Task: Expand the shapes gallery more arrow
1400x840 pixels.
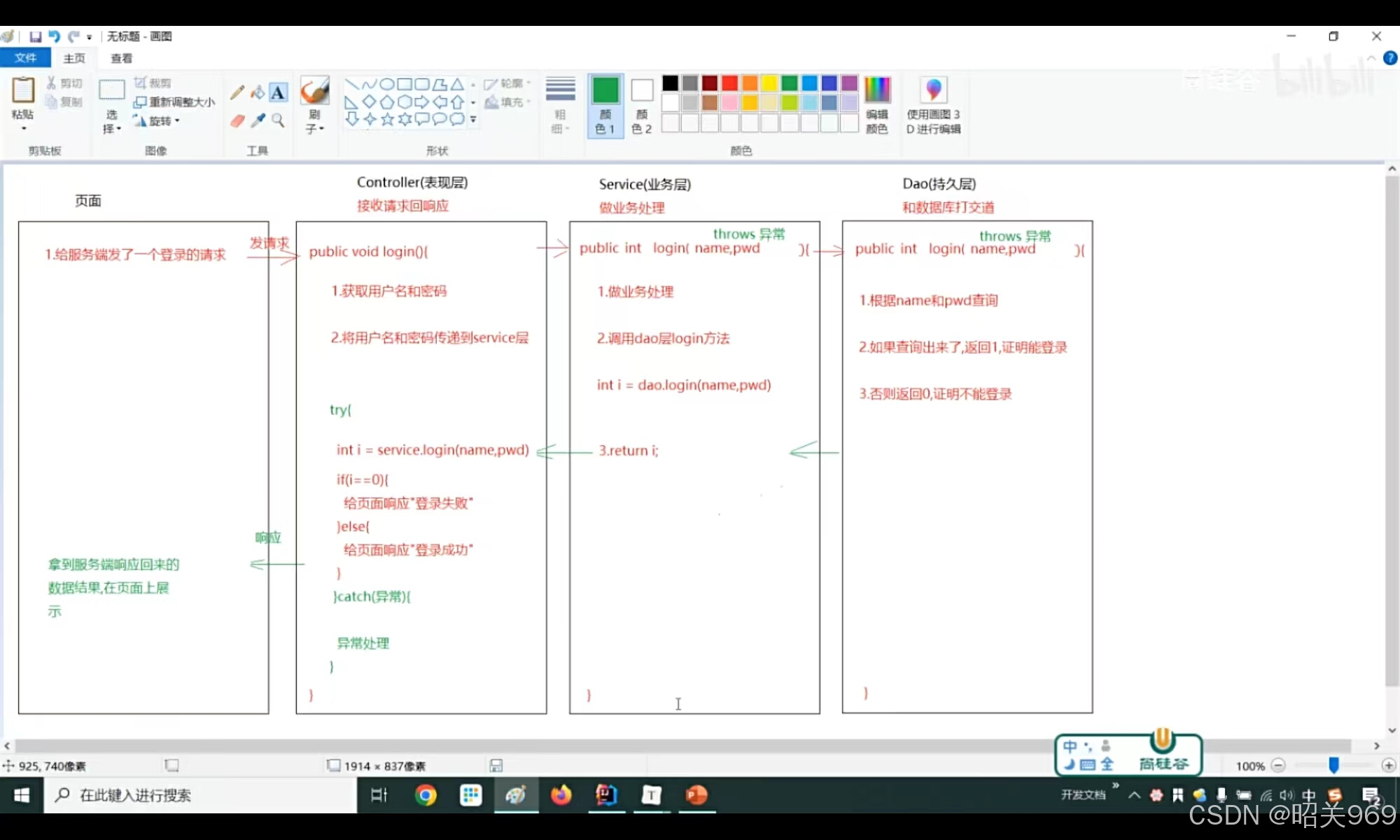Action: pos(473,120)
